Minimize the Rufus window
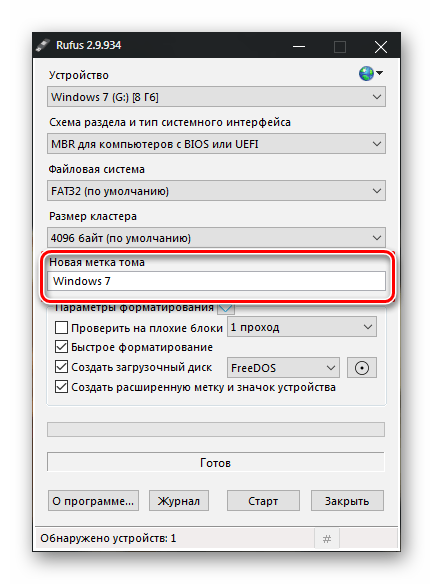Screen dimensions: 433x584 pyautogui.click(x=299, y=47)
